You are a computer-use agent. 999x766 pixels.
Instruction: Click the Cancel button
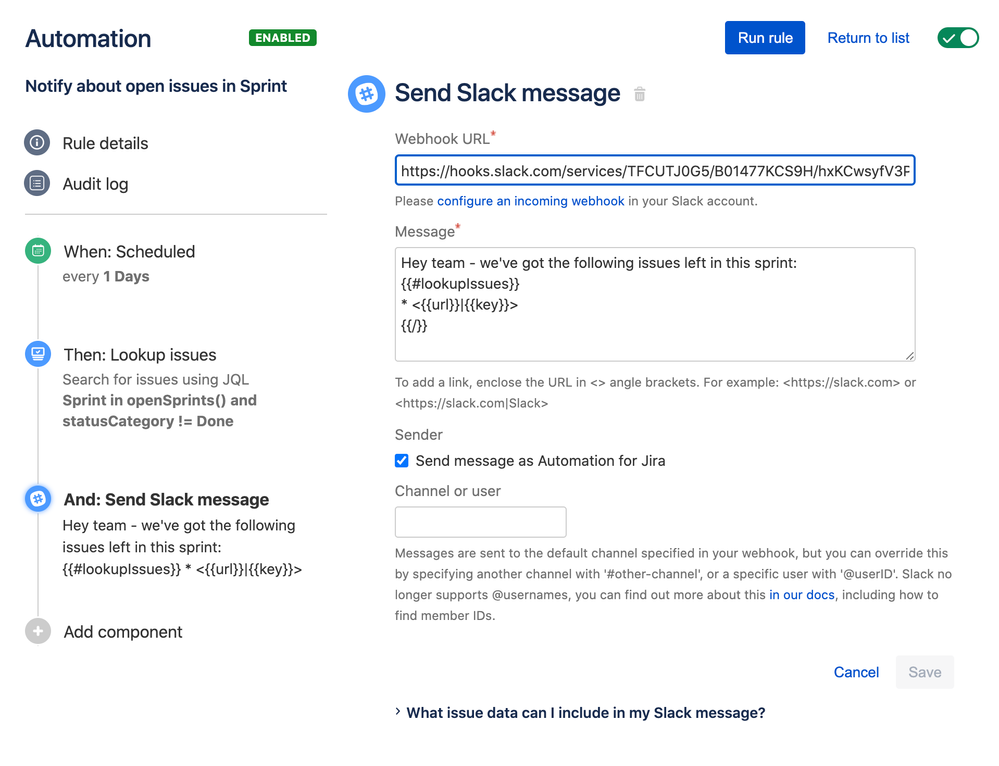pos(856,672)
